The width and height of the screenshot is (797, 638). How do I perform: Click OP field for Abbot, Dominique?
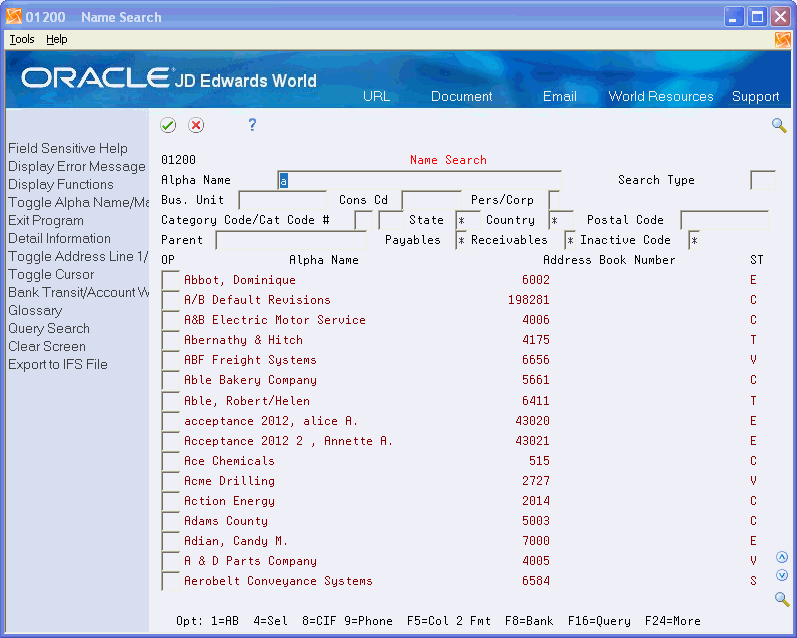tap(170, 280)
